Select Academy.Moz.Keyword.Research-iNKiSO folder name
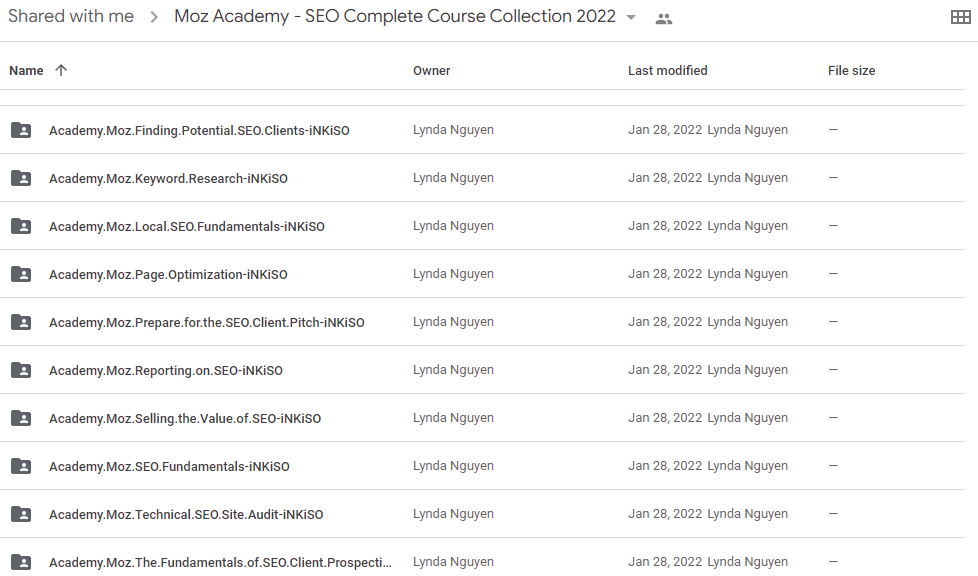 tap(168, 178)
